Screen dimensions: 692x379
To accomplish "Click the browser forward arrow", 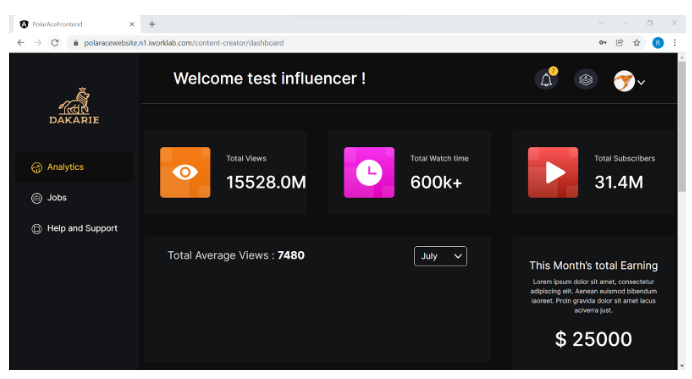I will click(38, 43).
